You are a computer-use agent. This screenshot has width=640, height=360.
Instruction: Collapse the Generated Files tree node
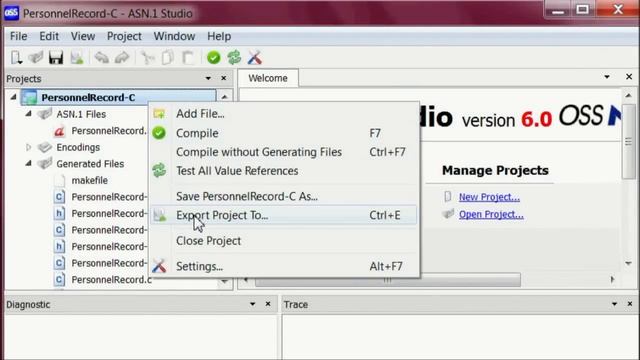click(x=28, y=163)
